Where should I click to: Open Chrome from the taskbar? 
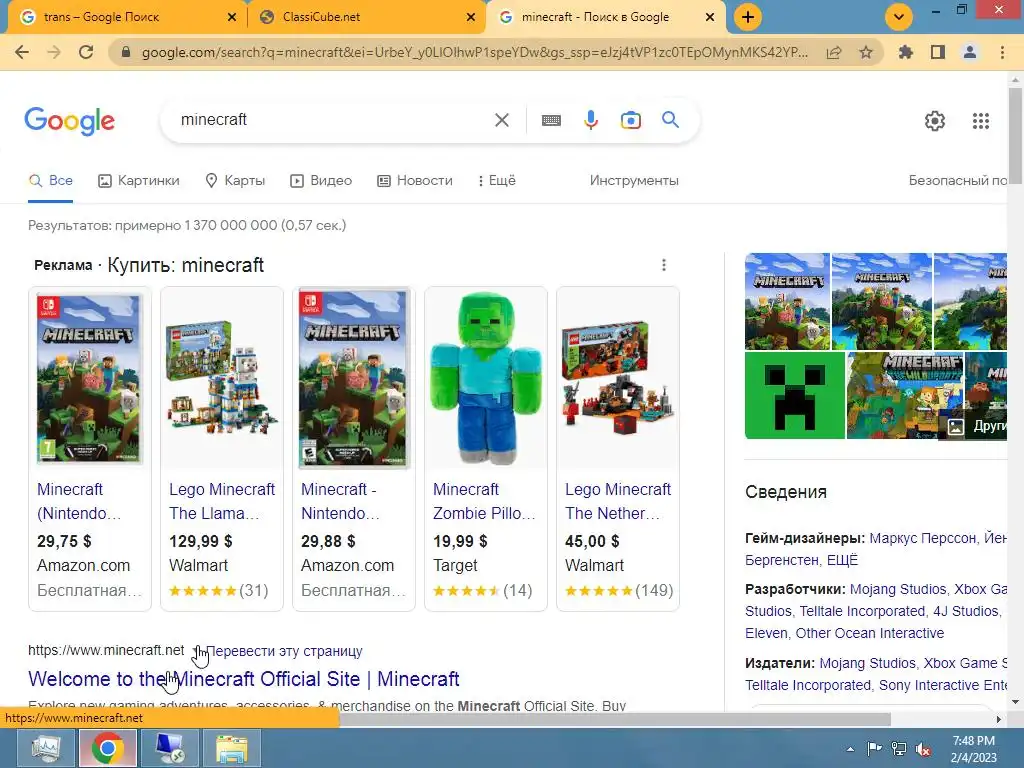[108, 748]
